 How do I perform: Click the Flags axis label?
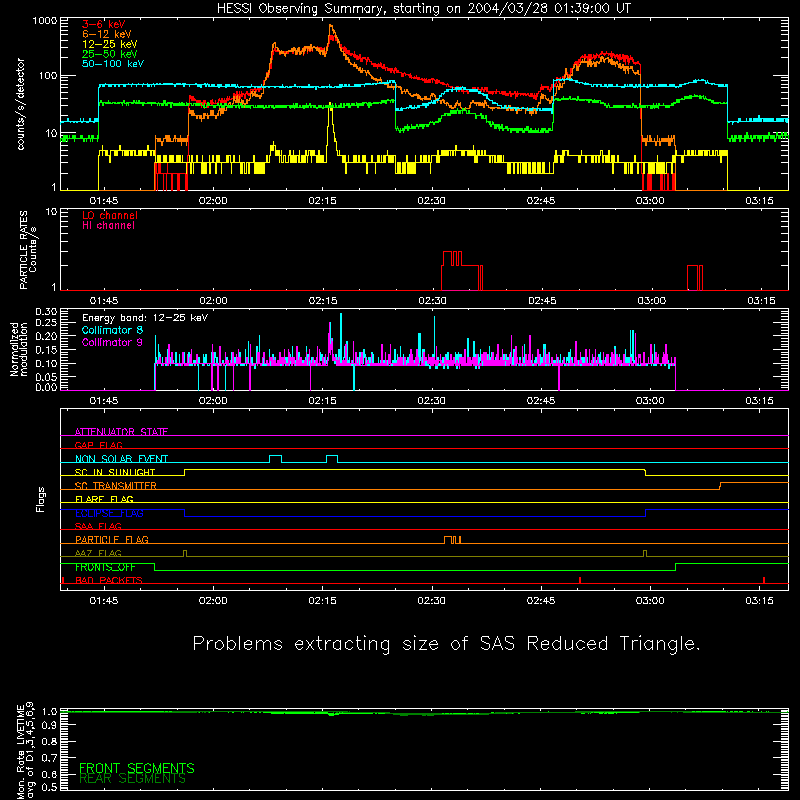click(x=41, y=499)
